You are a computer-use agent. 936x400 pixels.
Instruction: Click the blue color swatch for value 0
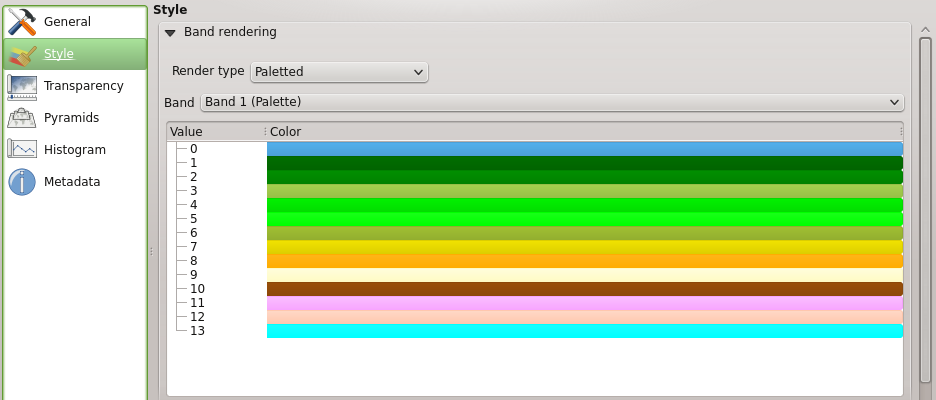pyautogui.click(x=584, y=149)
